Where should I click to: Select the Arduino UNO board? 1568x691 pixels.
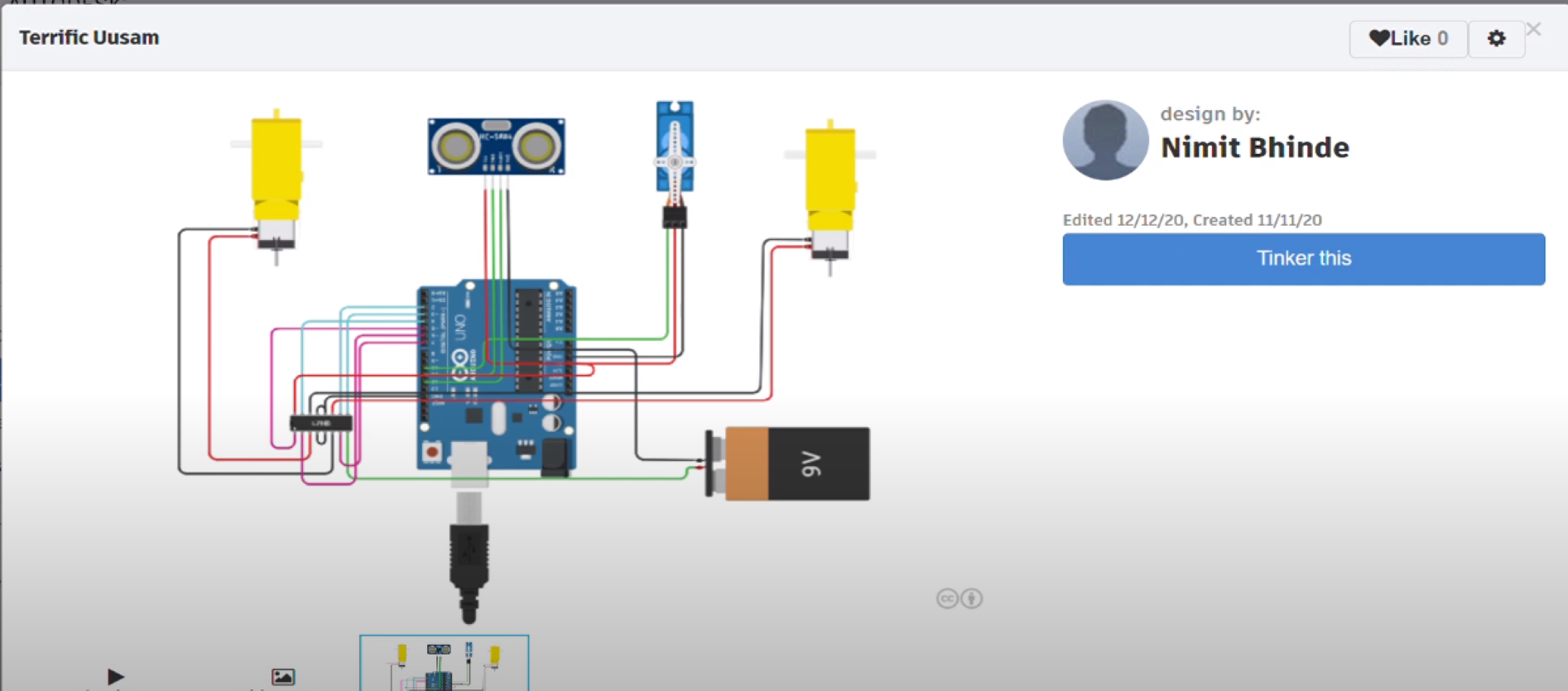click(x=496, y=378)
